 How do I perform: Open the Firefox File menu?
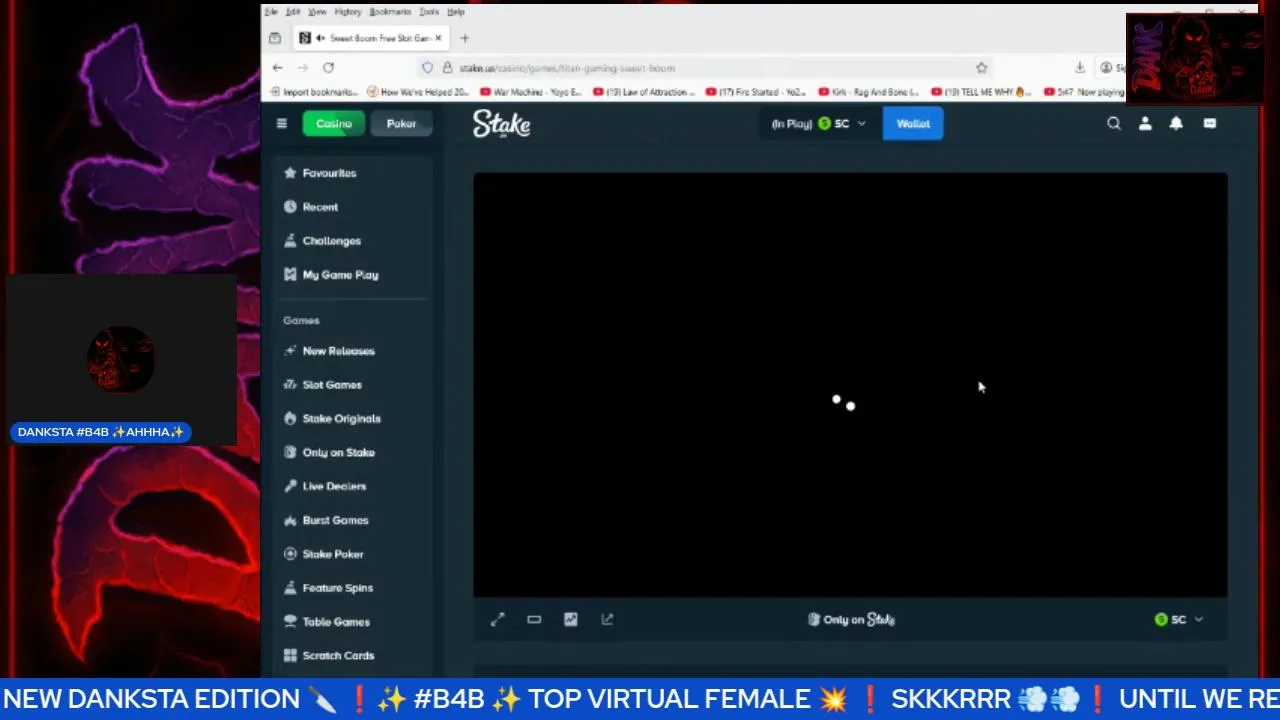271,12
